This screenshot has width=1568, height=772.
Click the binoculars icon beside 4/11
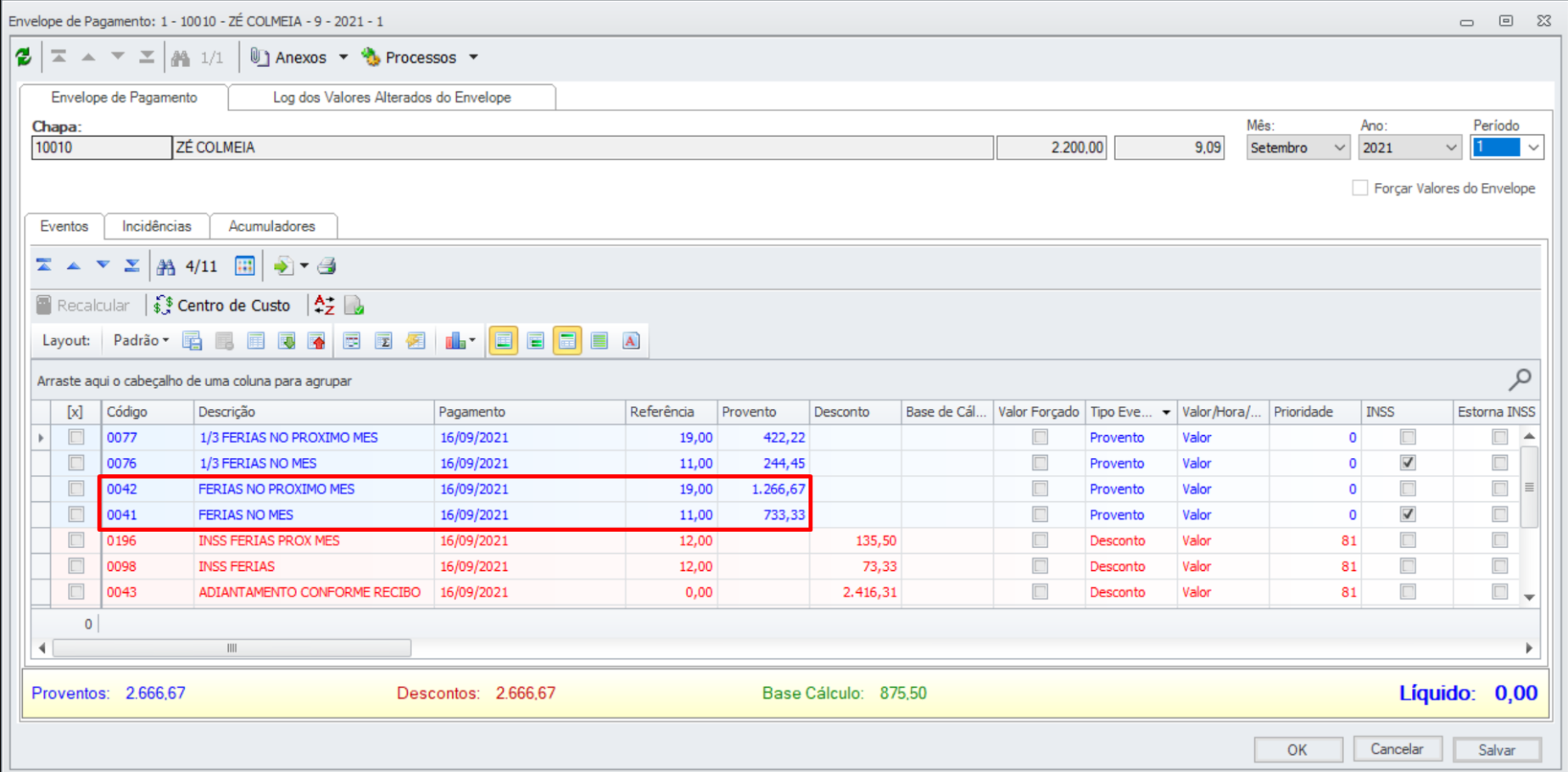[x=166, y=266]
